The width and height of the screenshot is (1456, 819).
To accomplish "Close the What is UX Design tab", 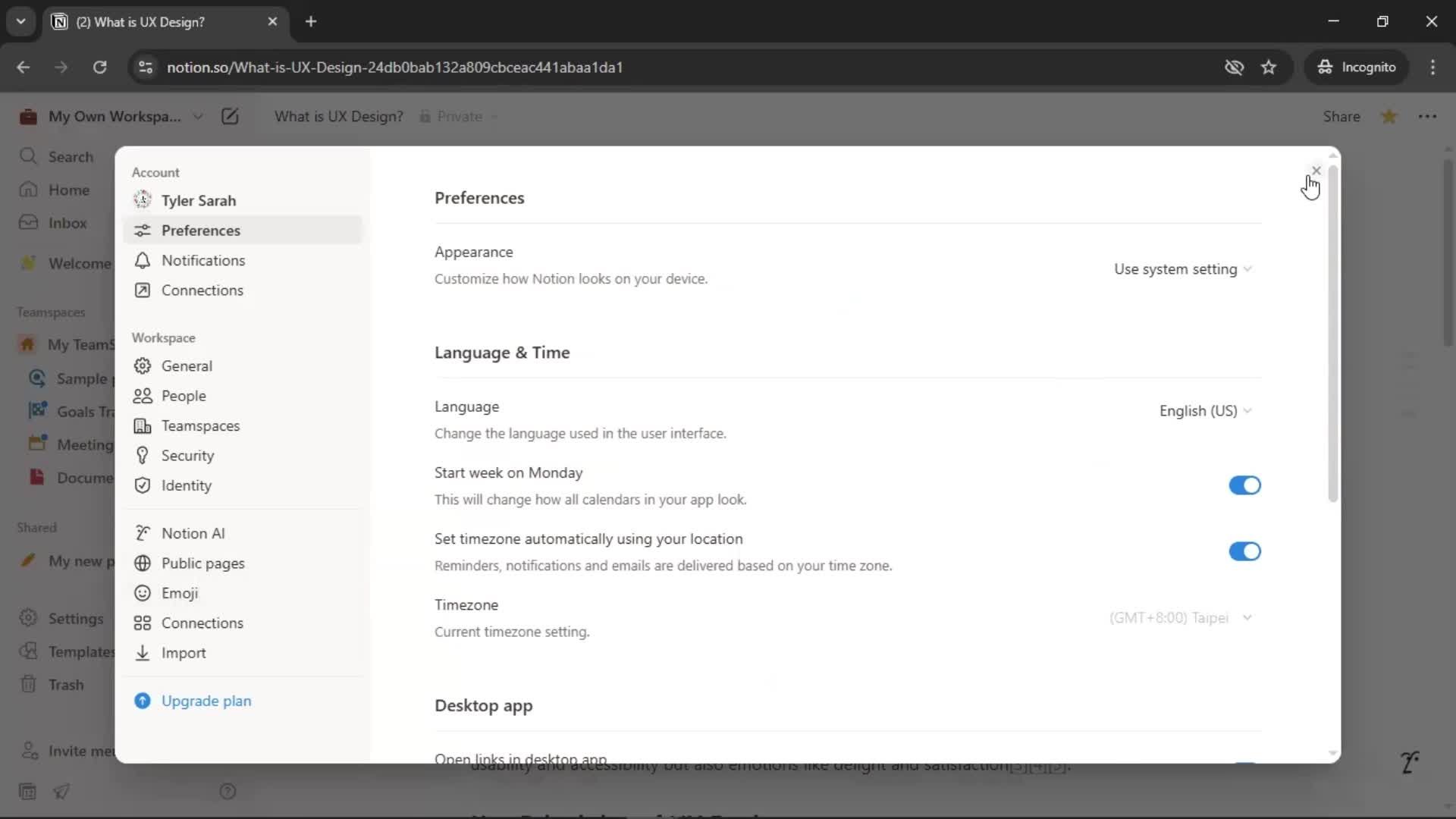I will 272,21.
